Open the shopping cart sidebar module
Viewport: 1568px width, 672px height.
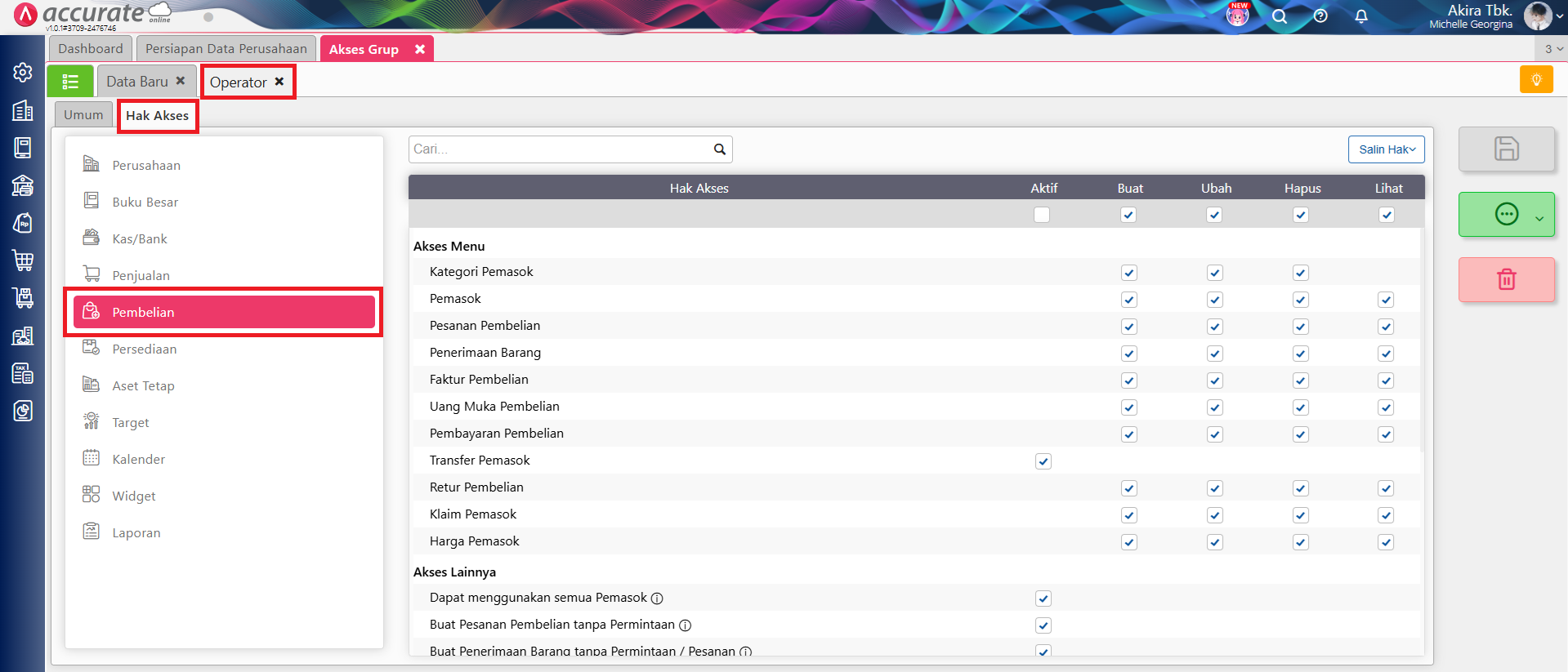(x=23, y=260)
